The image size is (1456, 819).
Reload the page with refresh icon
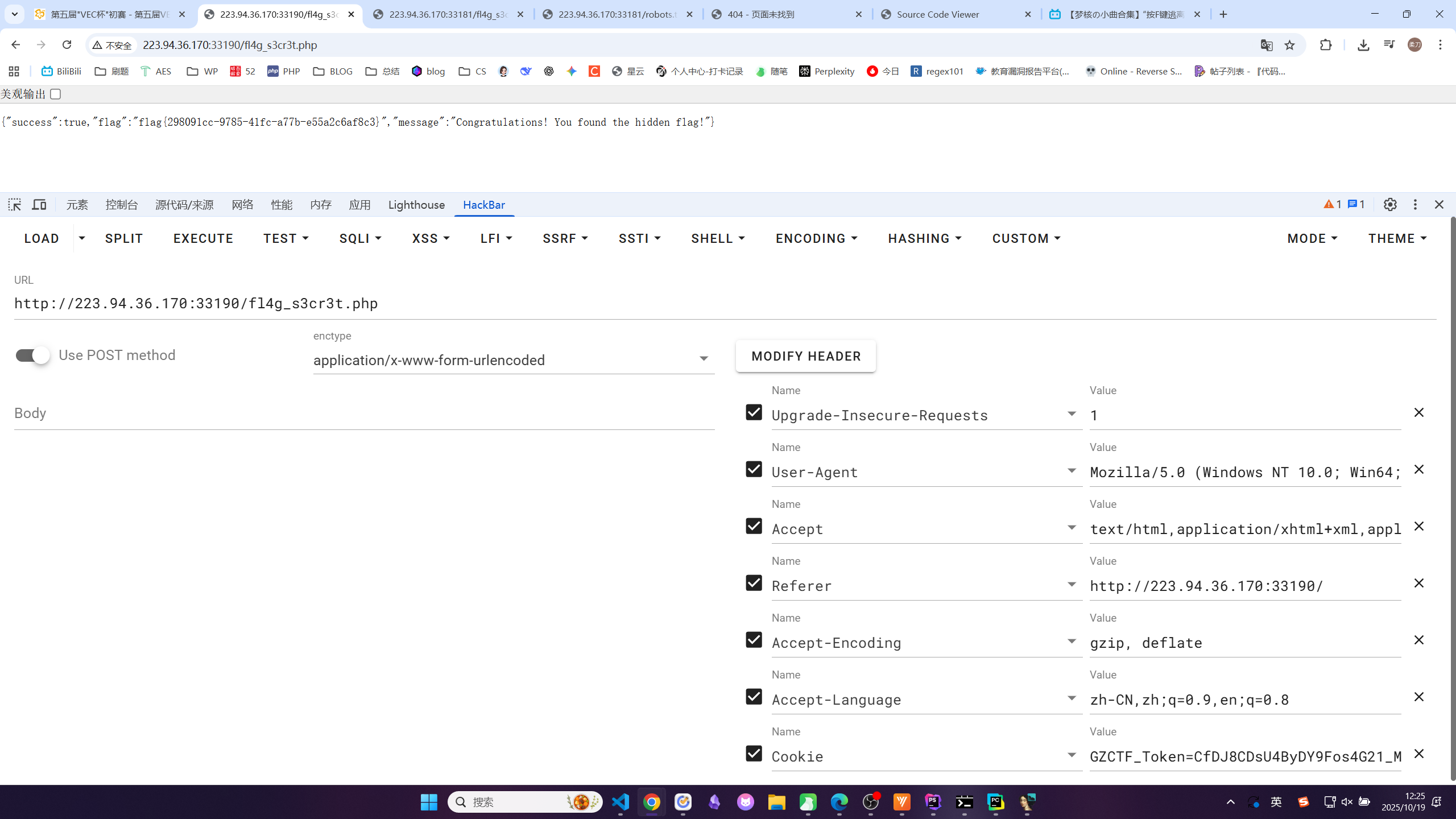click(x=67, y=45)
